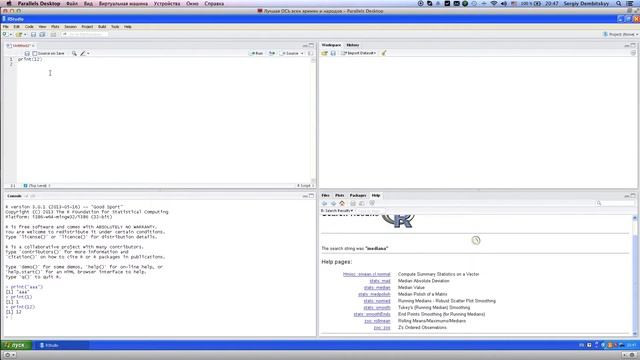The width and height of the screenshot is (640, 360).
Task: Open the stats::median help link
Action: [x=377, y=288]
